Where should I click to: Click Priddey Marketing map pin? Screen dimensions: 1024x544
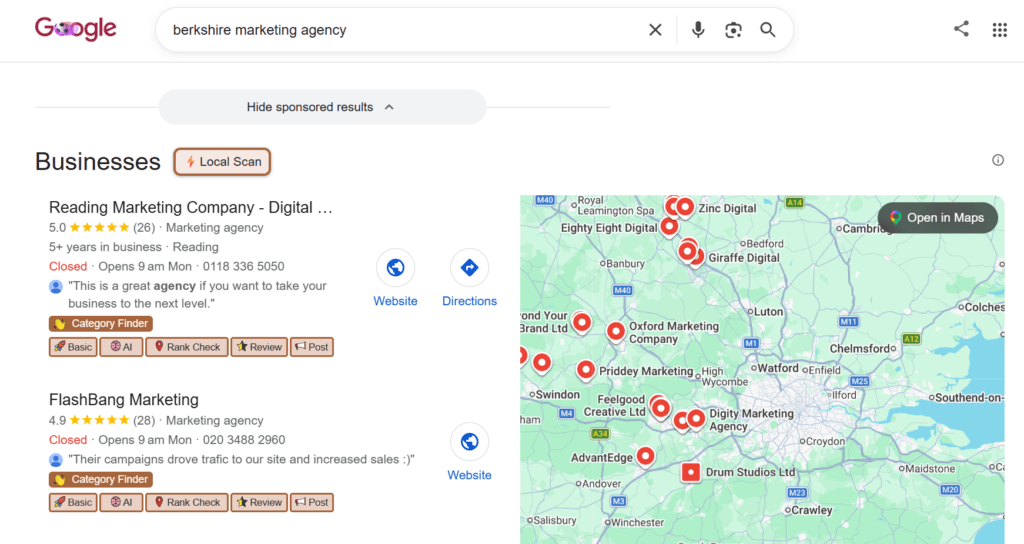(586, 370)
